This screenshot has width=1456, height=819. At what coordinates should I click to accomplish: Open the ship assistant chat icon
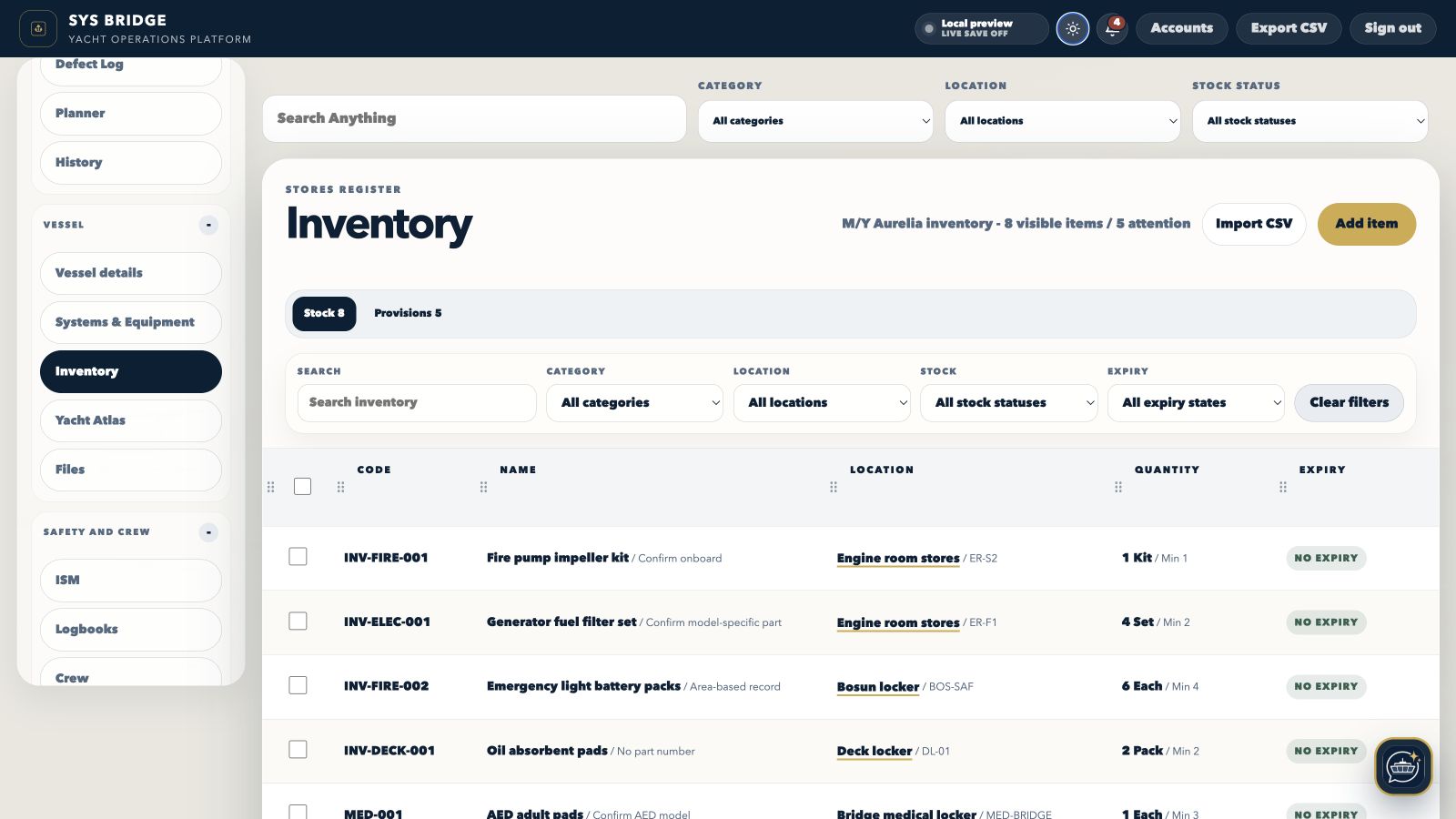[x=1403, y=766]
